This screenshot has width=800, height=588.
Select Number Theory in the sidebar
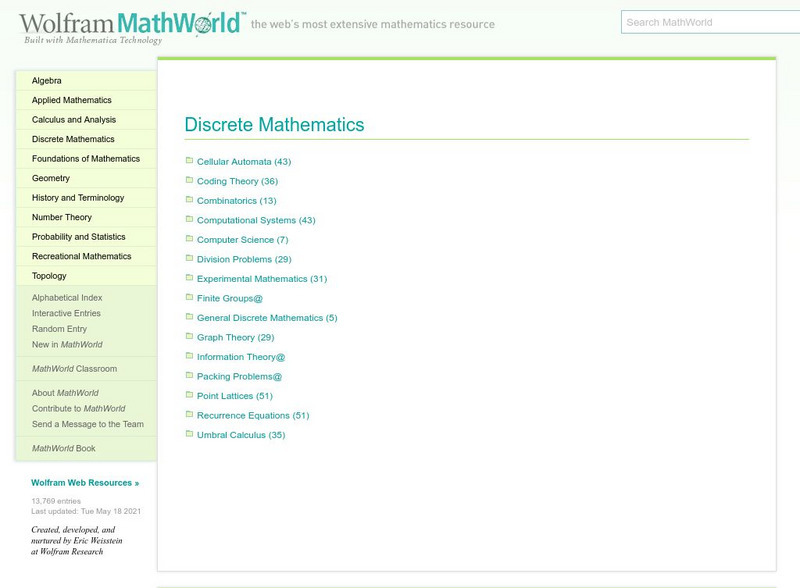(86, 217)
